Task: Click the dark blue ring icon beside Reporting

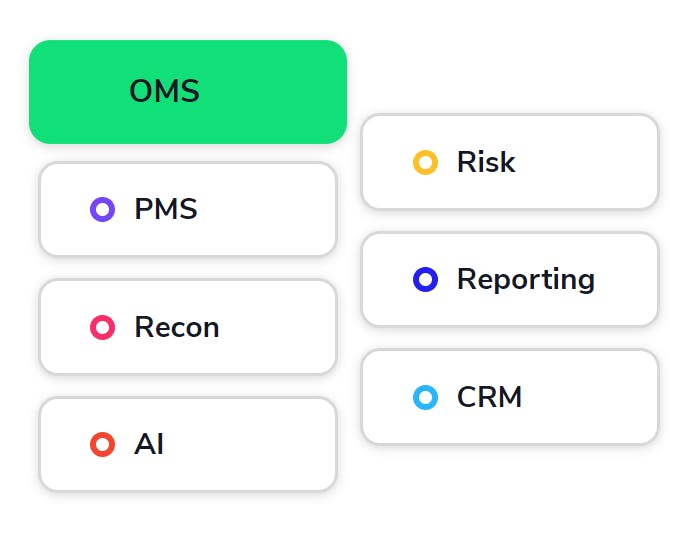Action: coord(425,280)
